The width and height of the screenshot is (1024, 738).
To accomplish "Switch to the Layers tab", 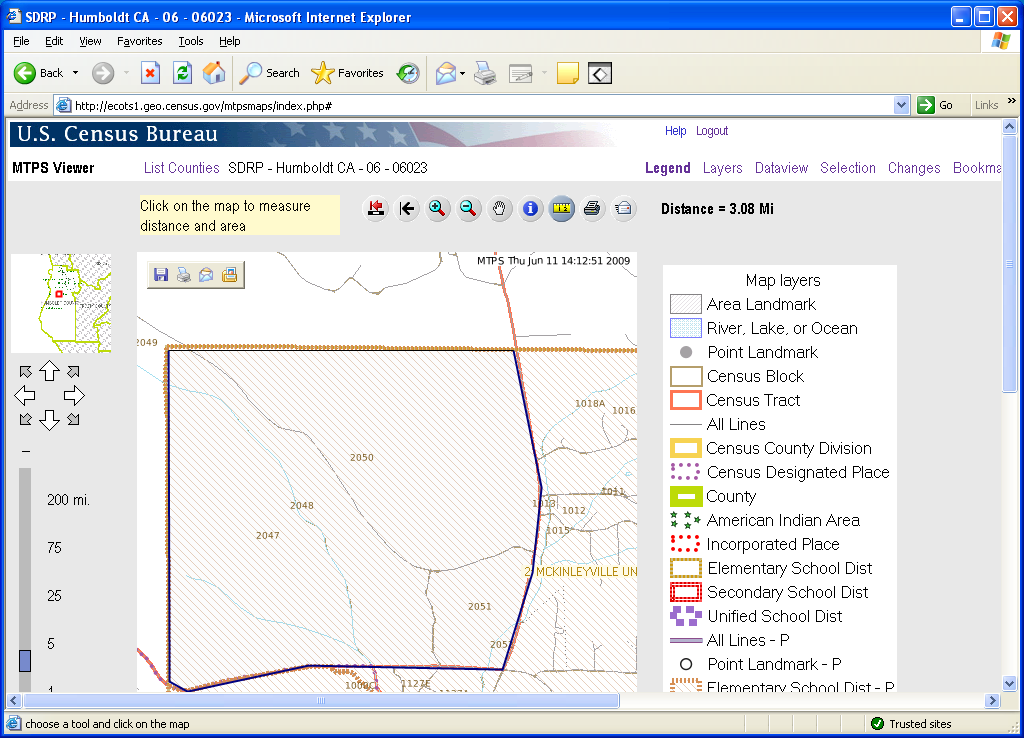I will (x=722, y=168).
